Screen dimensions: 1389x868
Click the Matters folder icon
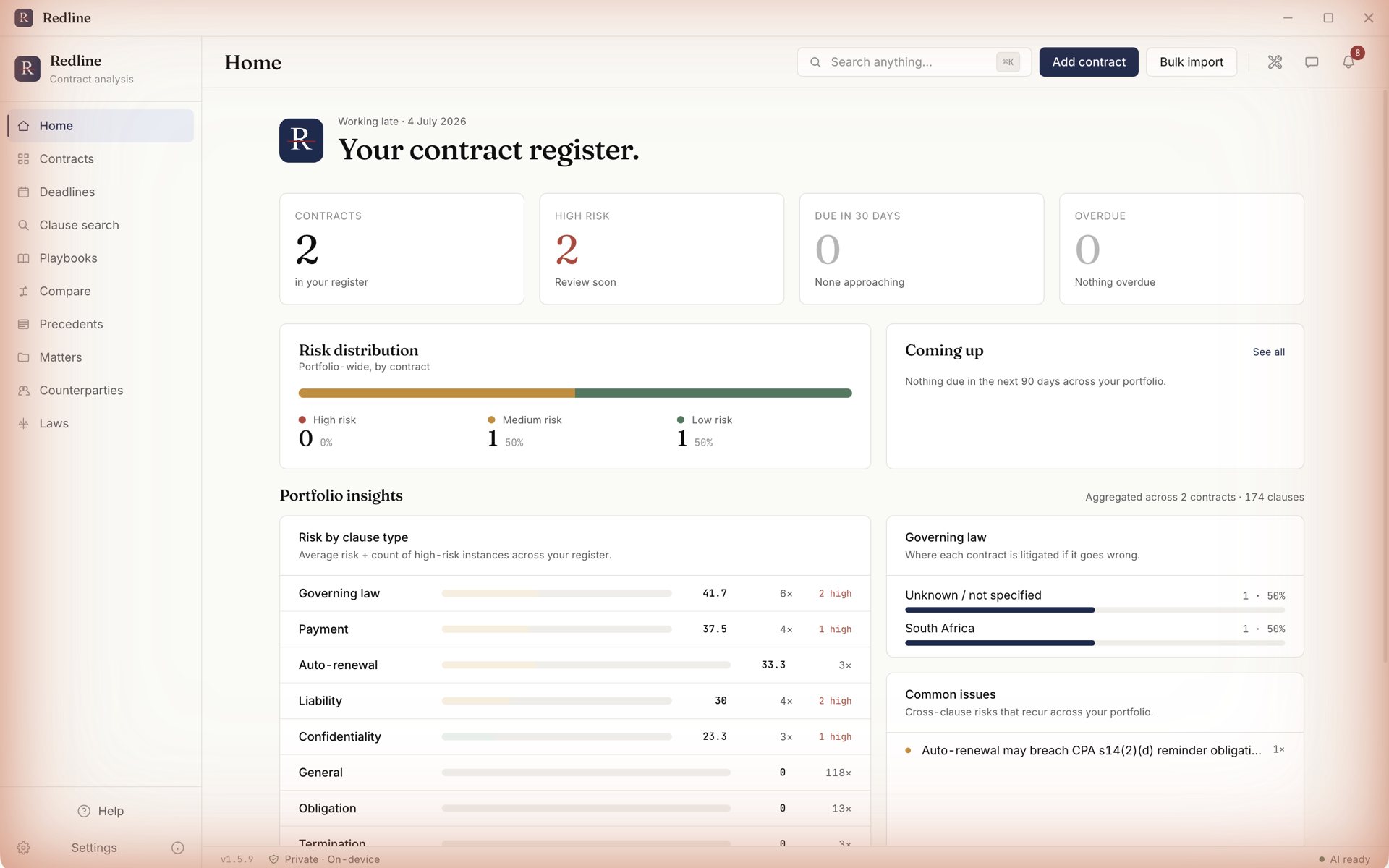coord(24,357)
